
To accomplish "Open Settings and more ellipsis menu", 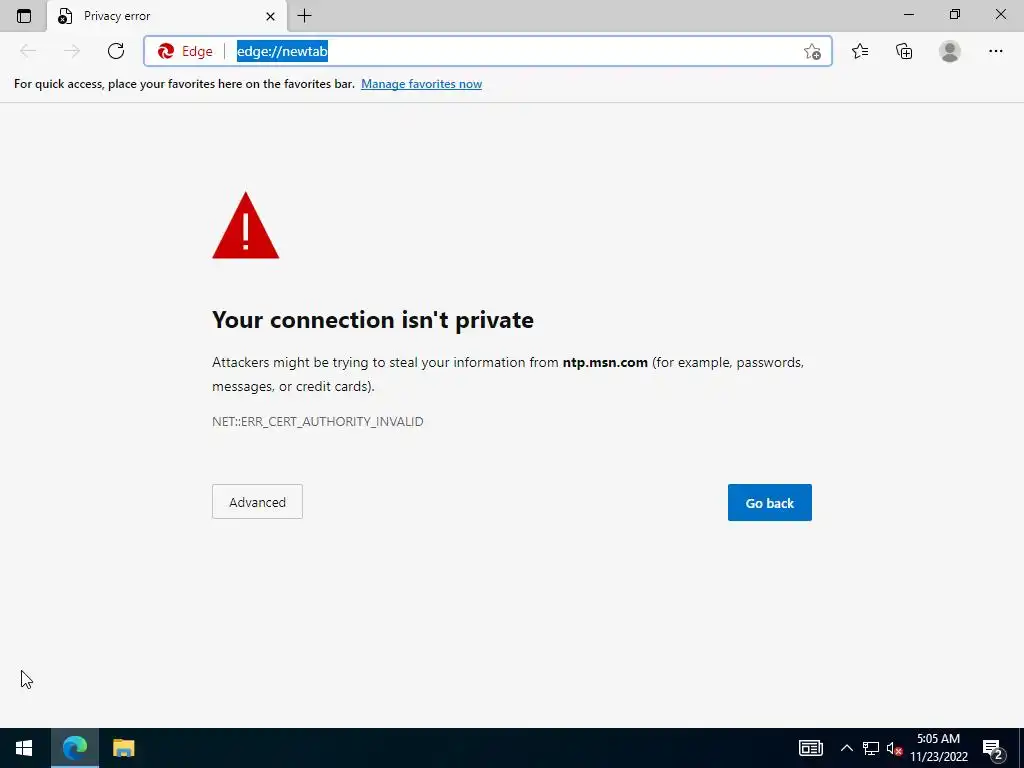I will tap(995, 51).
